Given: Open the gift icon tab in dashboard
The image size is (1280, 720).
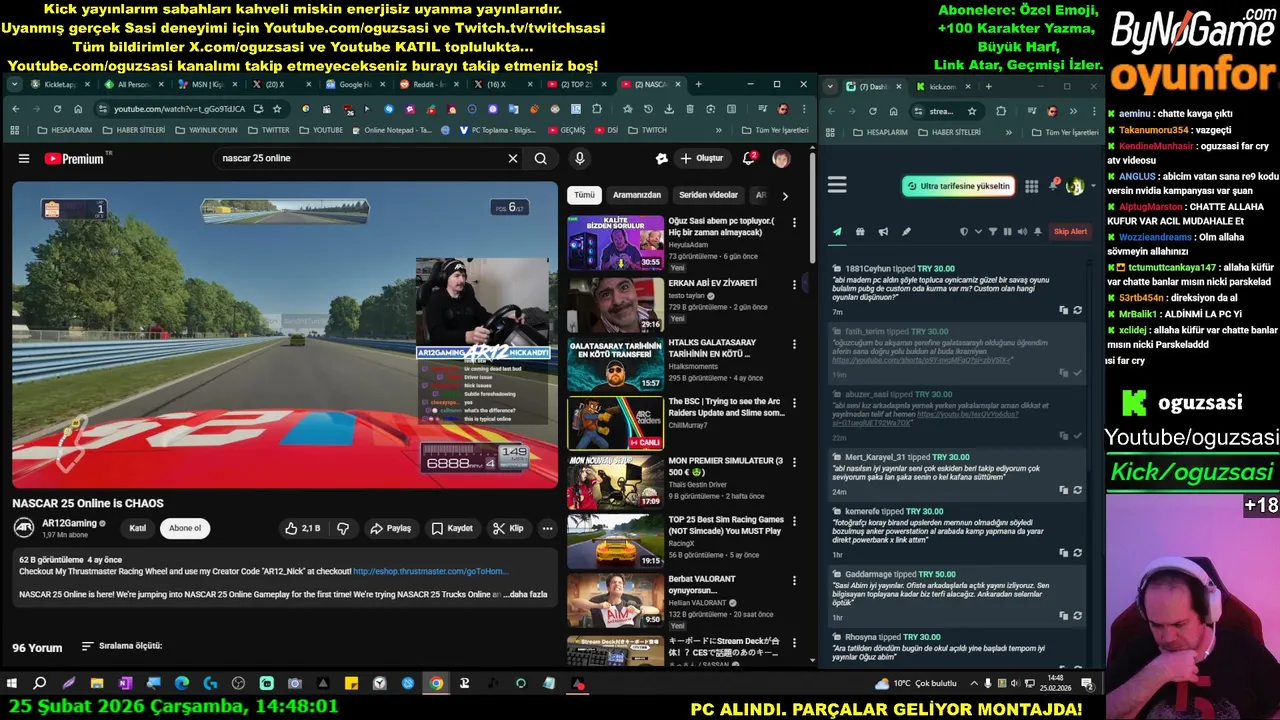Looking at the screenshot, I should (x=860, y=232).
